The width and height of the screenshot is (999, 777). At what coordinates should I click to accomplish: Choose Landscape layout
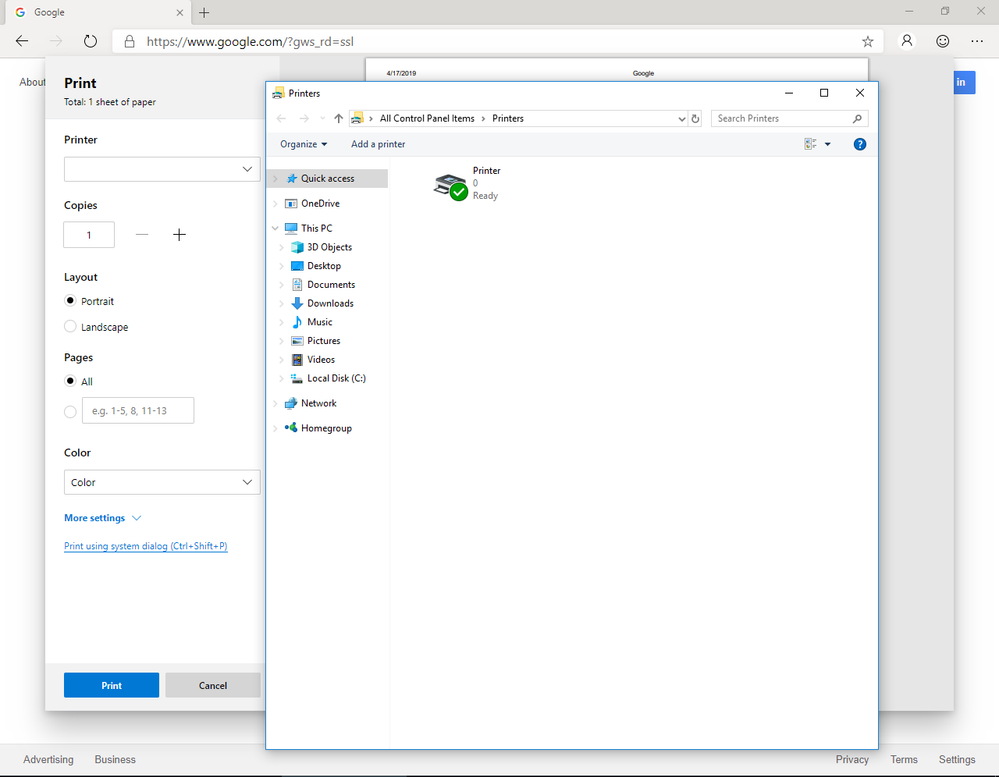click(70, 327)
